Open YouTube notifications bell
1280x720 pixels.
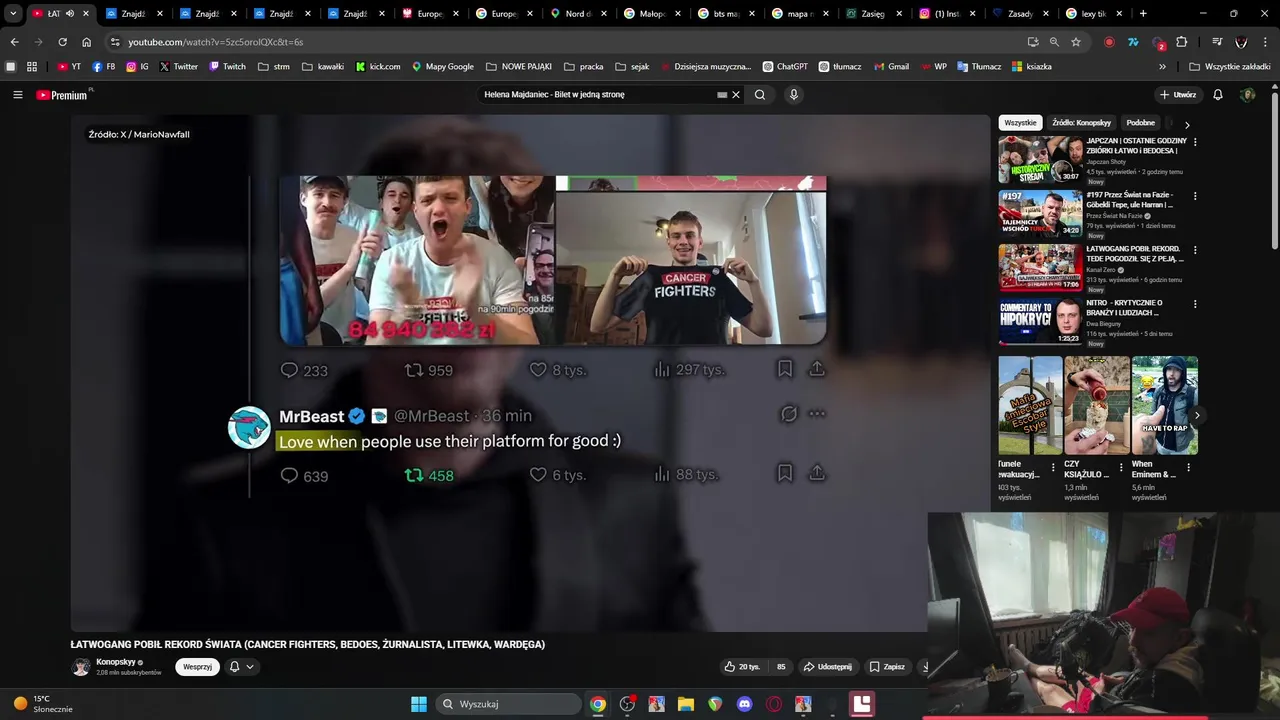pyautogui.click(x=1218, y=95)
